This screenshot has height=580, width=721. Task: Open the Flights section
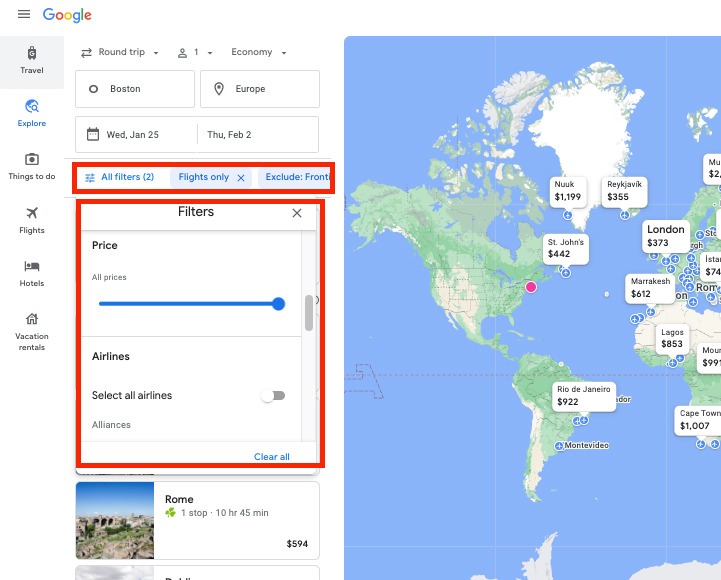32,220
